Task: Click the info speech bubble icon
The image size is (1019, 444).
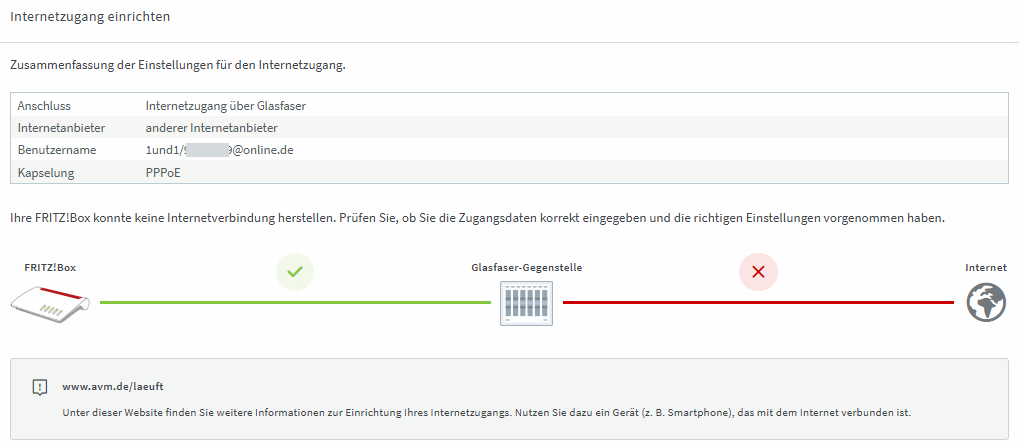Action: pos(40,387)
